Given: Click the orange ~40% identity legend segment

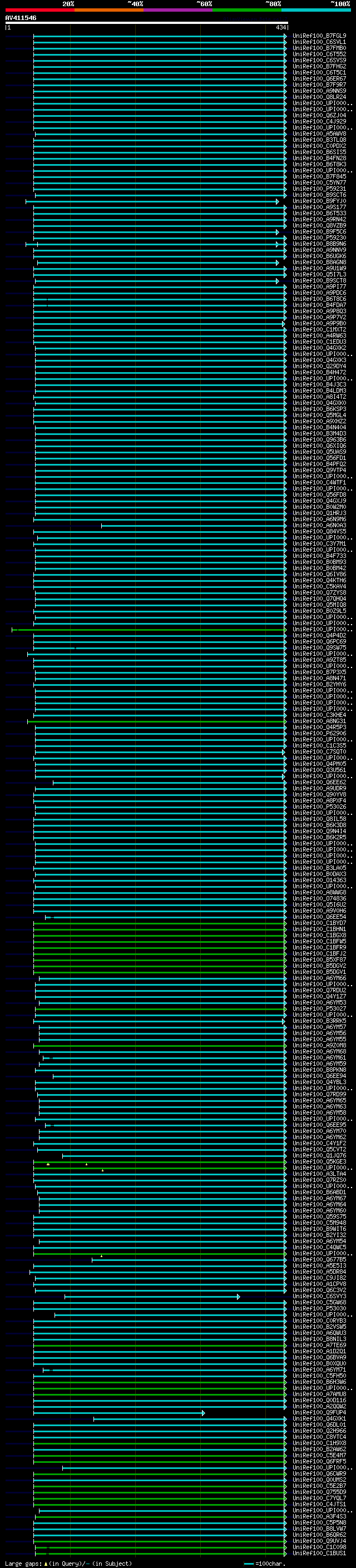Looking at the screenshot, I should tap(109, 10).
